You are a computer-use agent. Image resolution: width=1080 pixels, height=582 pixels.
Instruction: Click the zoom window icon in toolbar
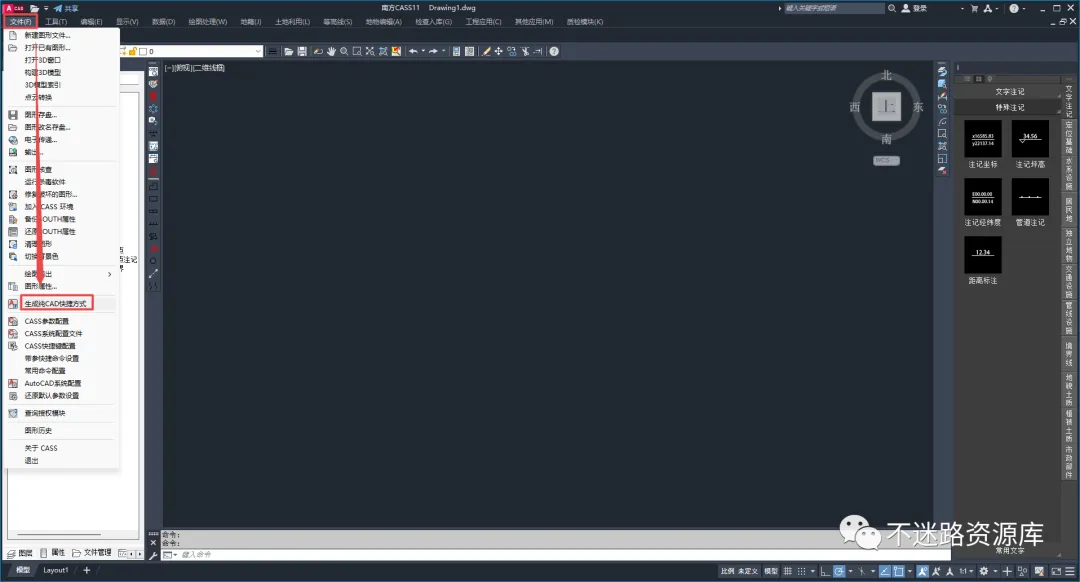tap(357, 52)
